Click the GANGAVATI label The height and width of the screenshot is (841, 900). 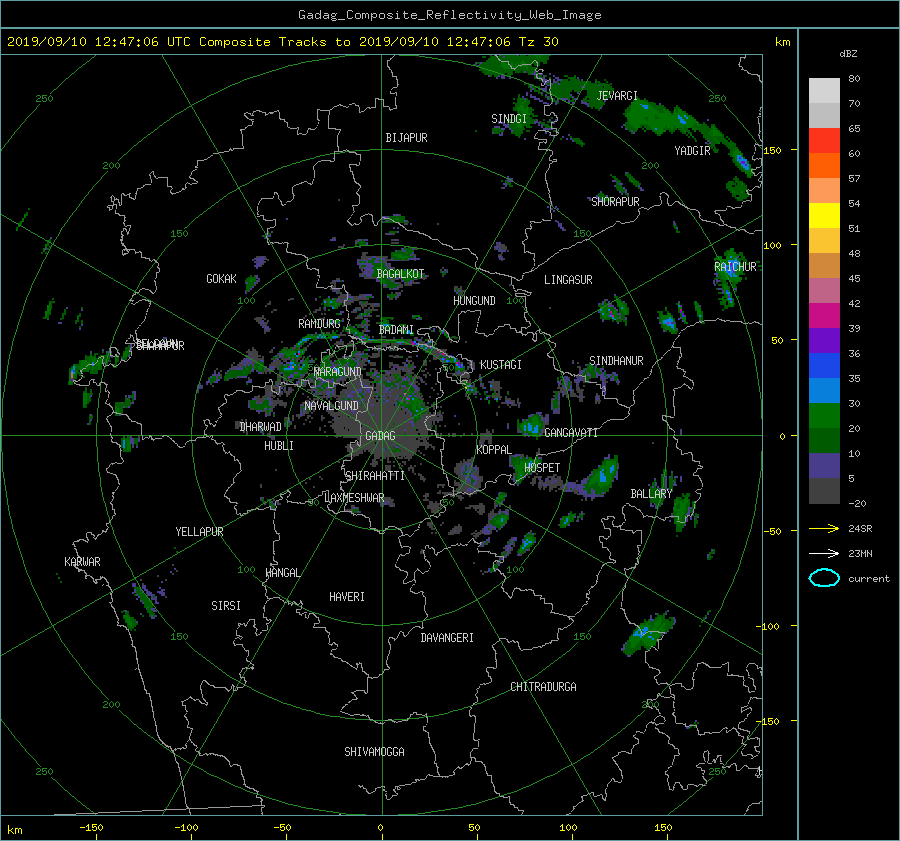click(x=571, y=433)
